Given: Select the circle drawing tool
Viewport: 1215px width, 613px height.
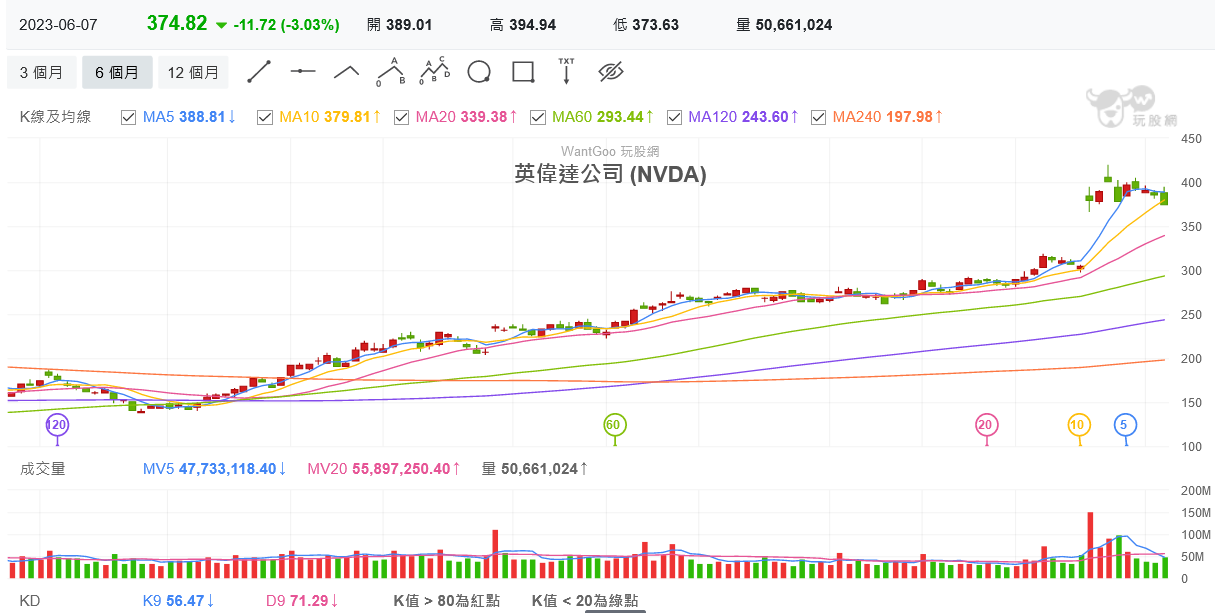Looking at the screenshot, I should point(479,72).
